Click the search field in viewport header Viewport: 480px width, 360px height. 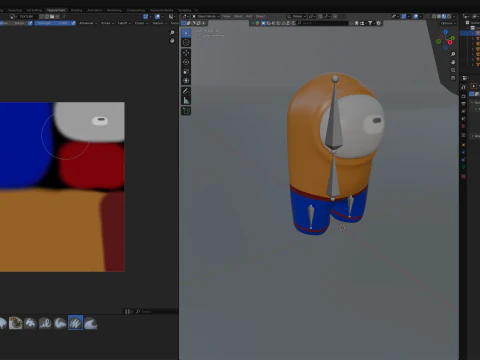(323, 23)
